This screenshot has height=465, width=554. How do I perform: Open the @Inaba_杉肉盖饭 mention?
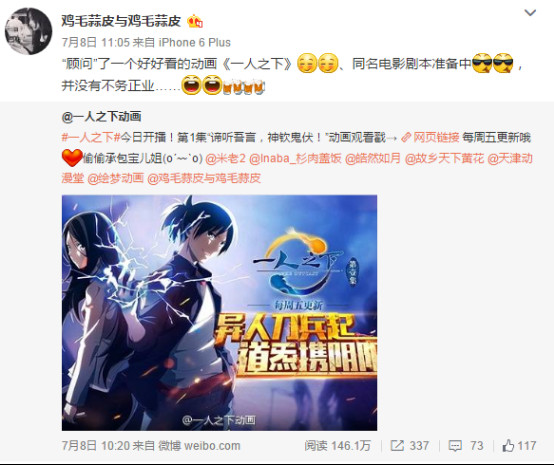(x=295, y=158)
